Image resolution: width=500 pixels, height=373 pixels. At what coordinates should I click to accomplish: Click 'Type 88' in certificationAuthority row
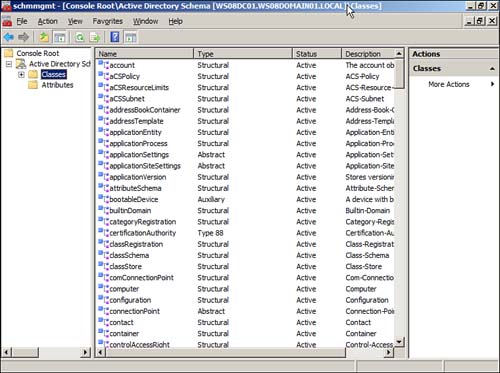(210, 233)
